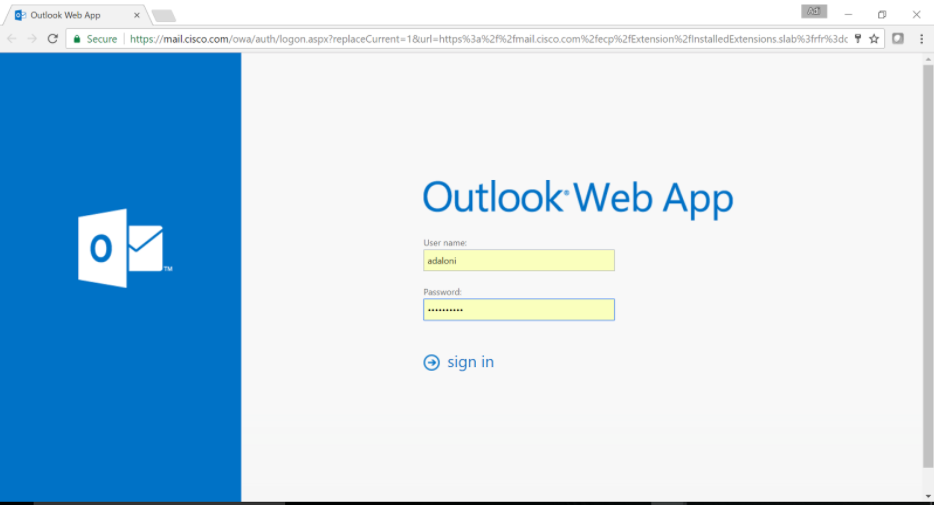Close the Outlook Web App tab
The height and width of the screenshot is (505, 934).
click(x=136, y=15)
